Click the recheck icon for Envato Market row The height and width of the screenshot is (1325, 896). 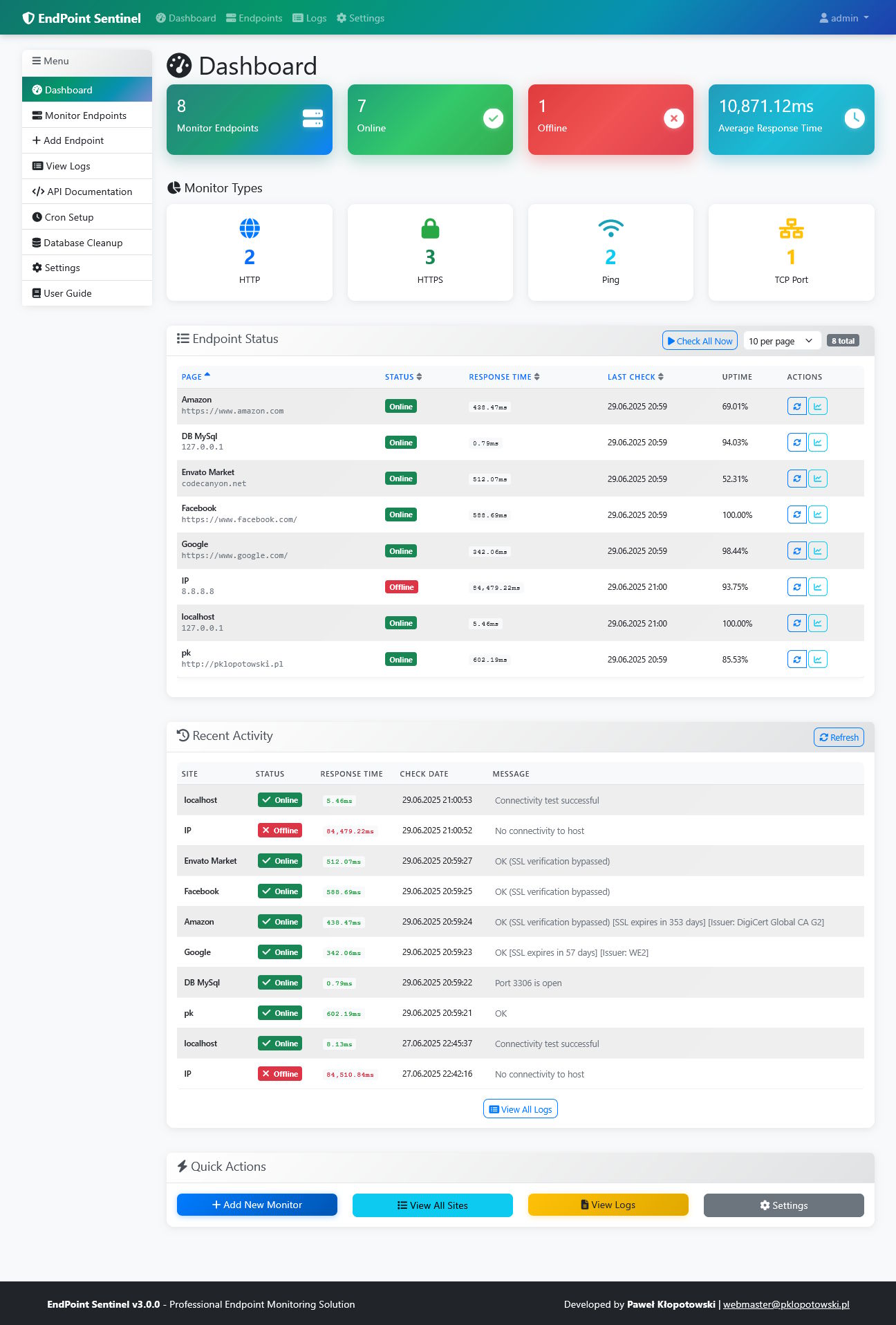(x=796, y=479)
